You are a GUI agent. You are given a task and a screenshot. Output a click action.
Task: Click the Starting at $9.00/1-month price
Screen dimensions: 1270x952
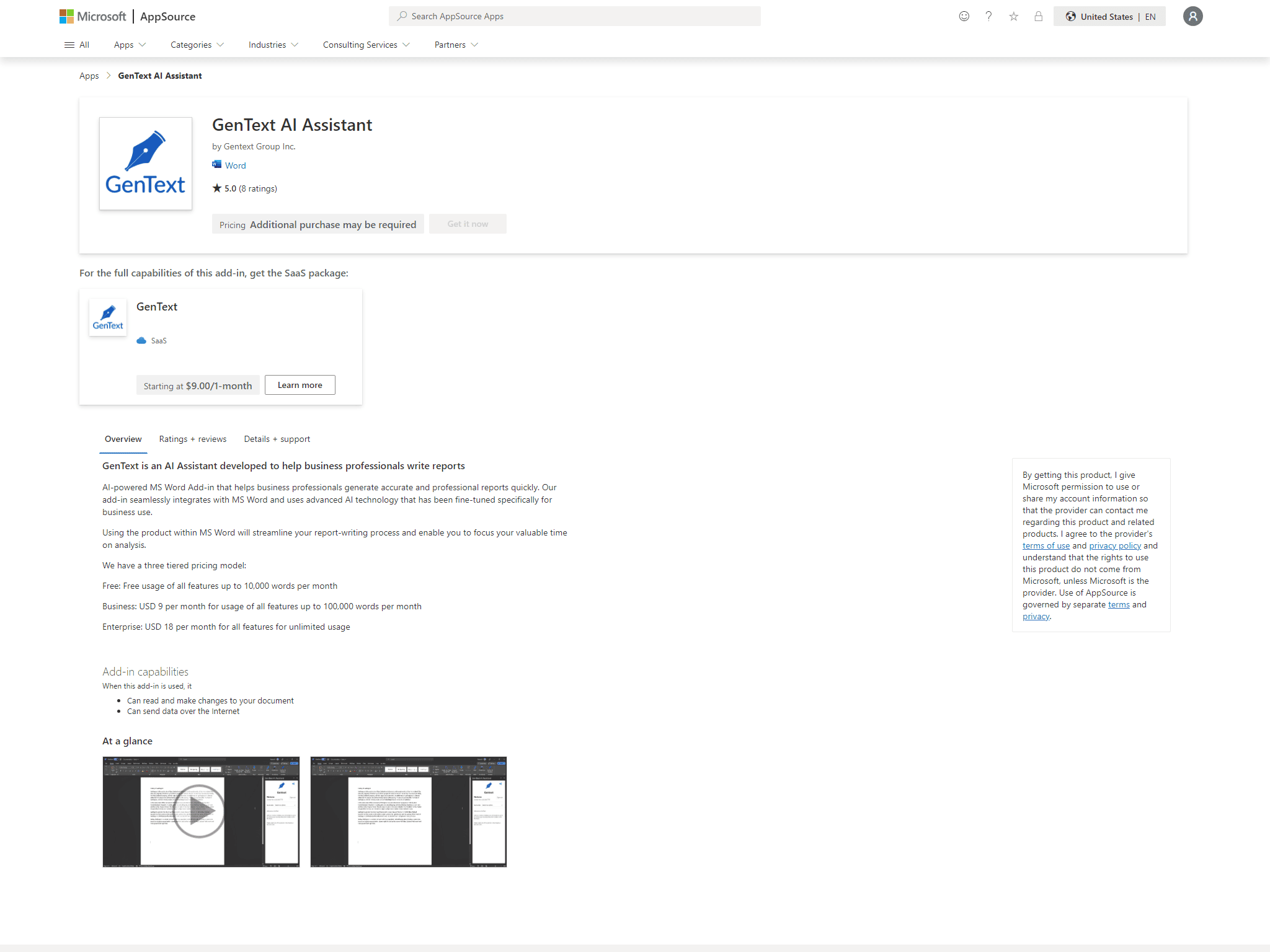click(x=198, y=386)
